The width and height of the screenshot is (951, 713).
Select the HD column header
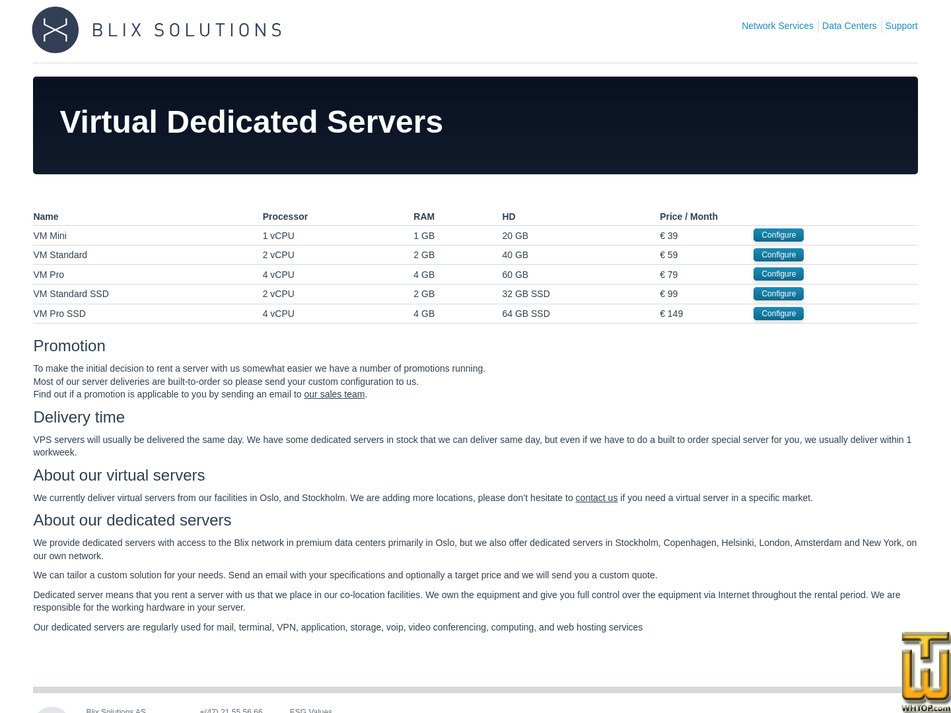[509, 216]
